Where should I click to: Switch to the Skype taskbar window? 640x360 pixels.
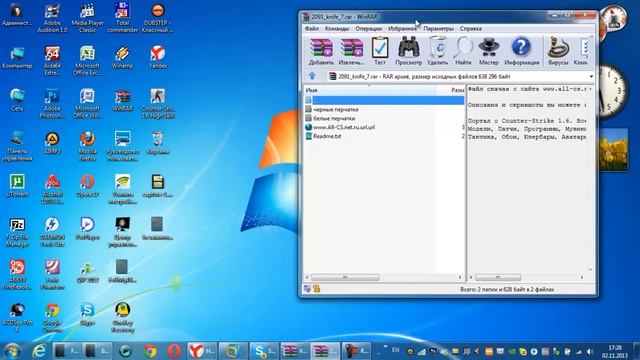click(x=264, y=351)
